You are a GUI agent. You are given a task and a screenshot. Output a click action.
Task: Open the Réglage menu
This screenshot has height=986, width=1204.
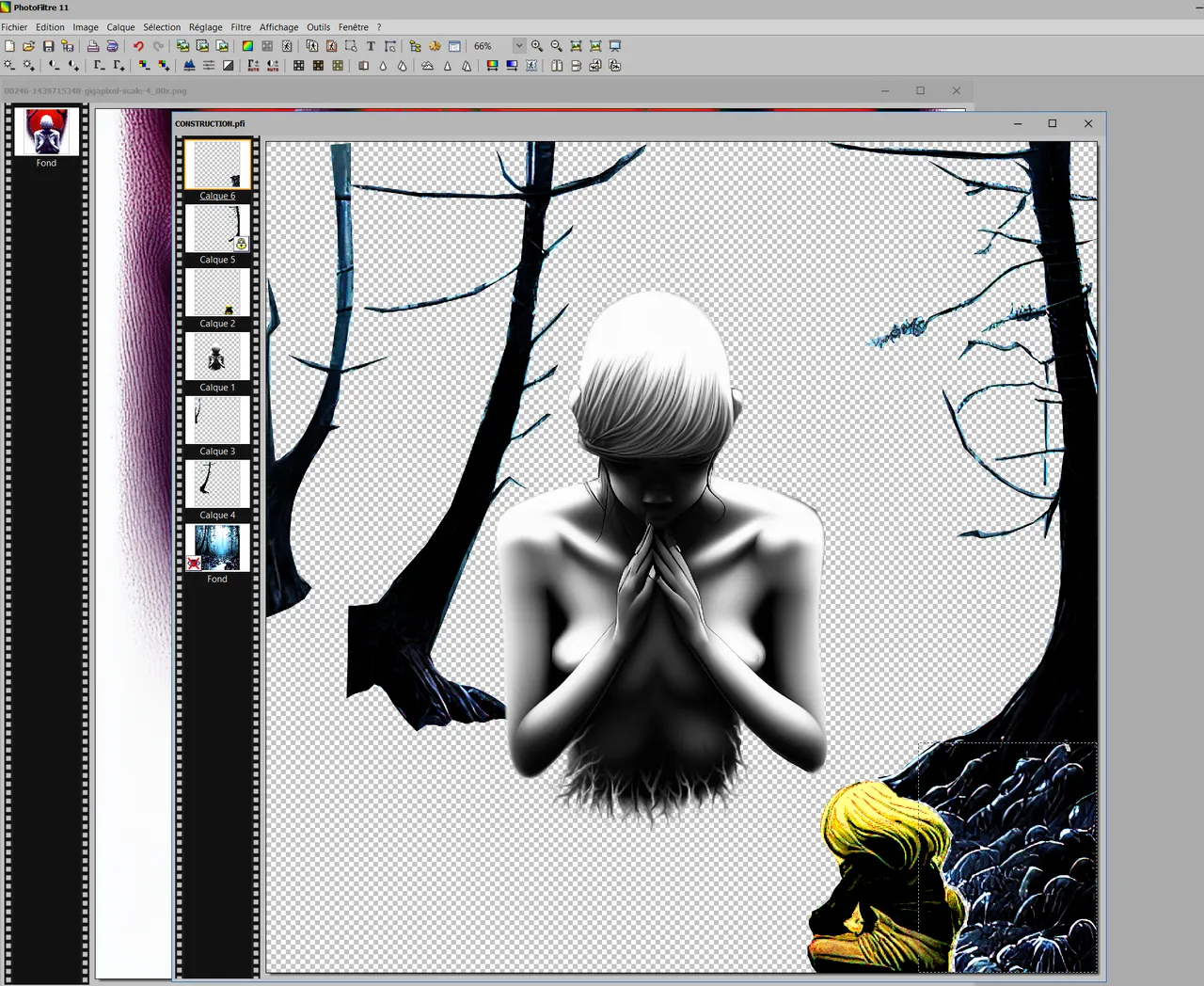click(205, 27)
